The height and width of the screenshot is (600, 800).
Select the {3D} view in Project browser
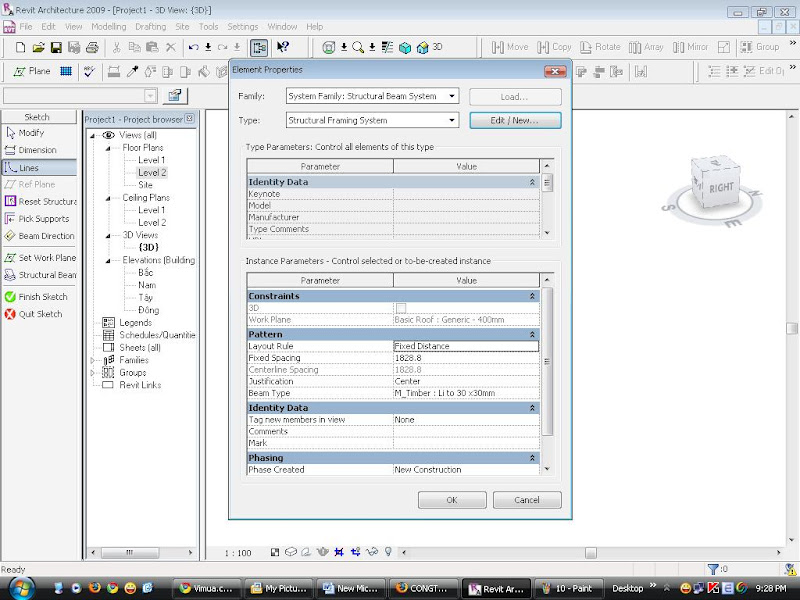coord(149,247)
